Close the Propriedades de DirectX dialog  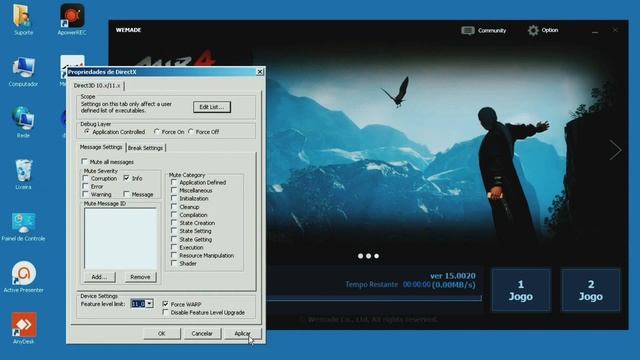pyautogui.click(x=260, y=72)
